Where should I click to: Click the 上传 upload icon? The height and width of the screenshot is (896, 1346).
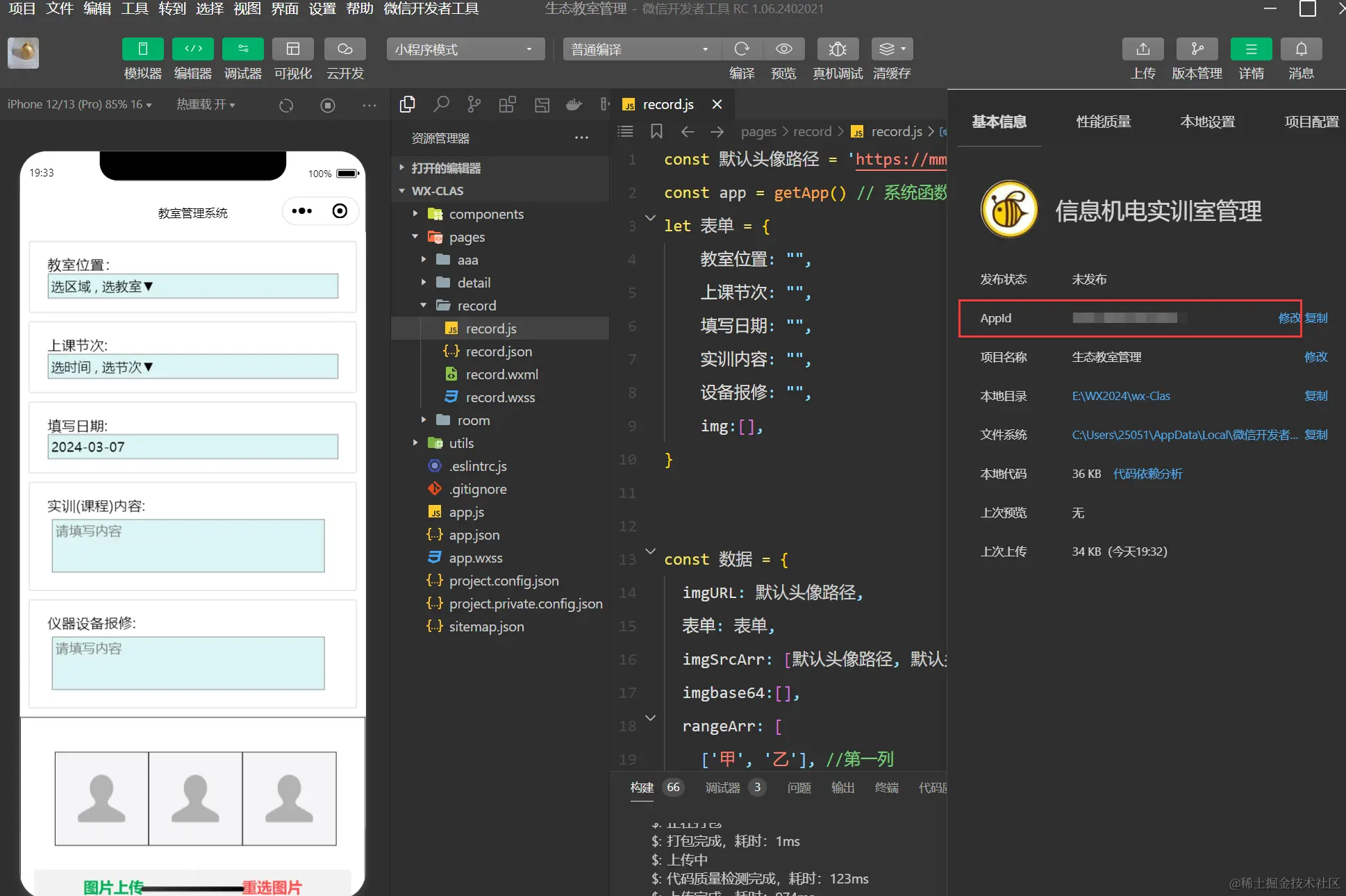coord(1143,49)
